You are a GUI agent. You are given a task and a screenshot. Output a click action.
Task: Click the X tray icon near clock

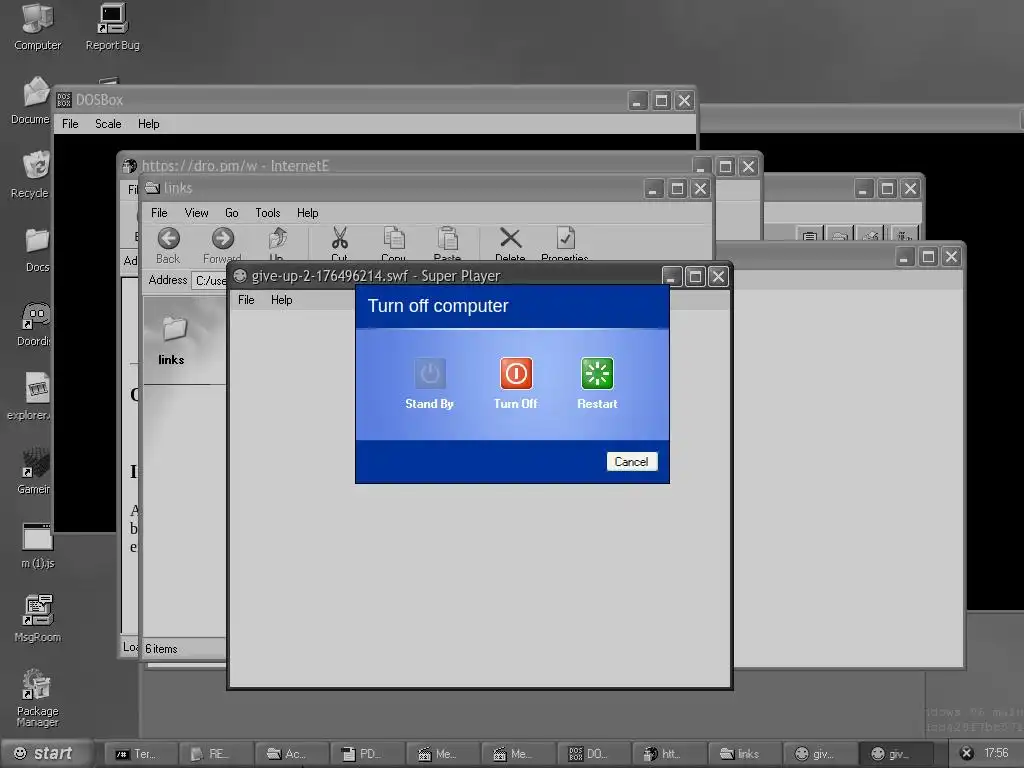967,754
